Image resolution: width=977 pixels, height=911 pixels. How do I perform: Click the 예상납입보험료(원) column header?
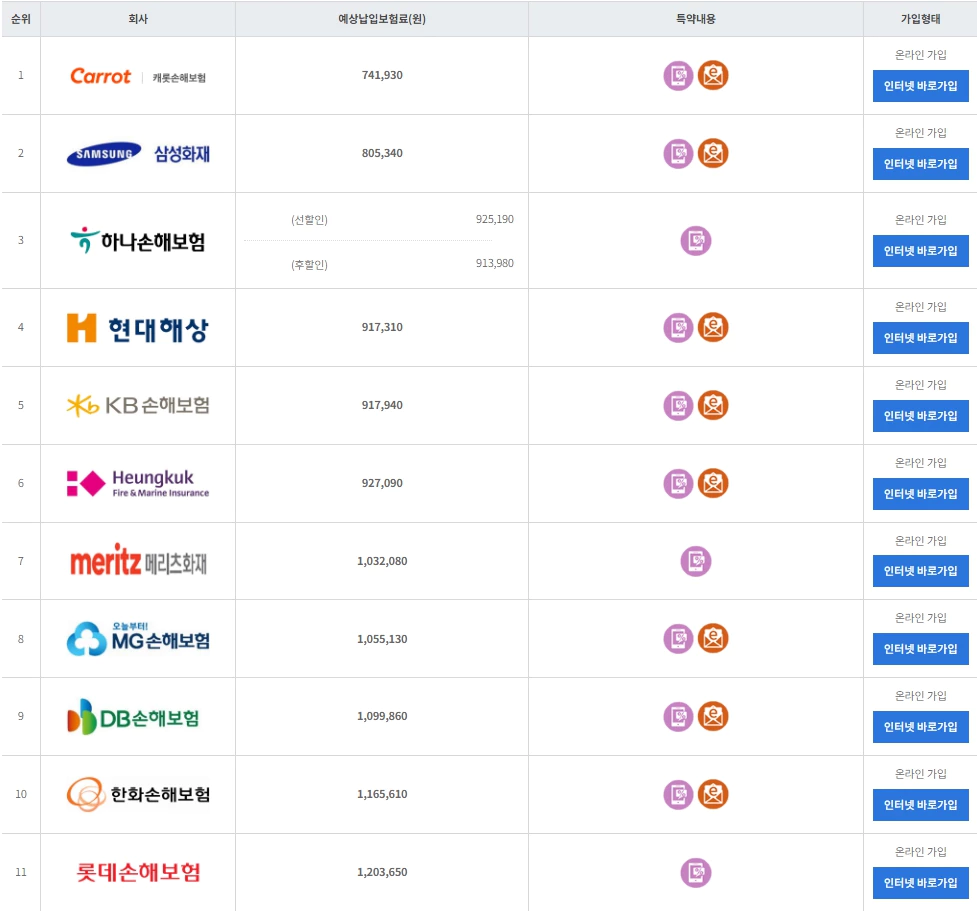382,19
